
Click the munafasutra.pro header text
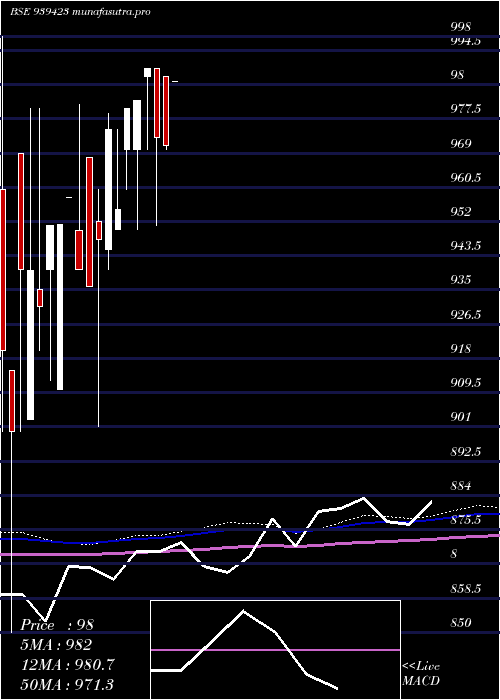111,12
